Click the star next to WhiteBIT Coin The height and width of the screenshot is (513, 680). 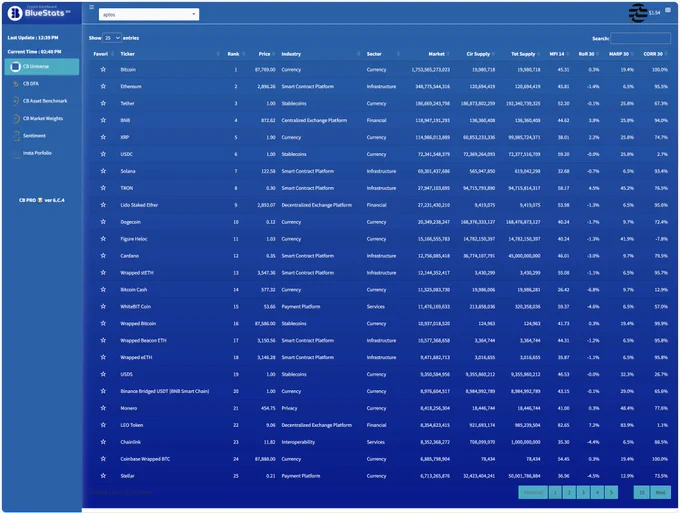coord(103,306)
